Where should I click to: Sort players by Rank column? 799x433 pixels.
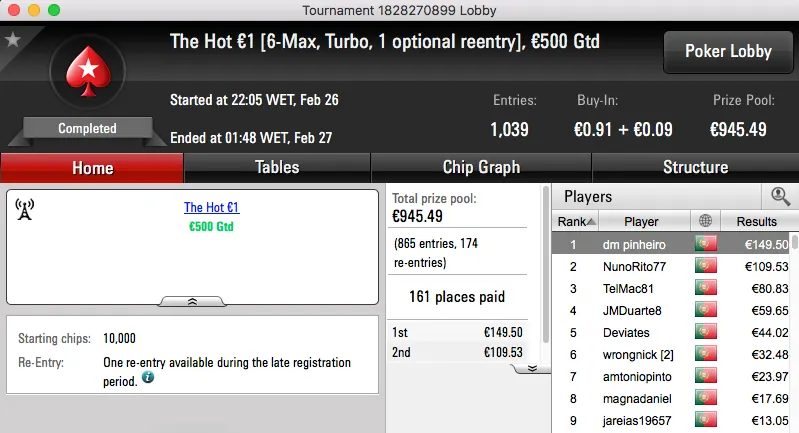coord(576,221)
